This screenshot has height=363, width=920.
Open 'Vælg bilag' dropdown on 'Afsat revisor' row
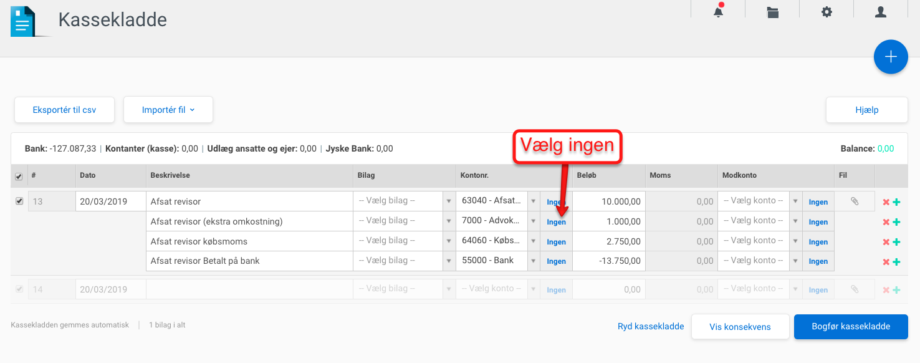(x=404, y=202)
